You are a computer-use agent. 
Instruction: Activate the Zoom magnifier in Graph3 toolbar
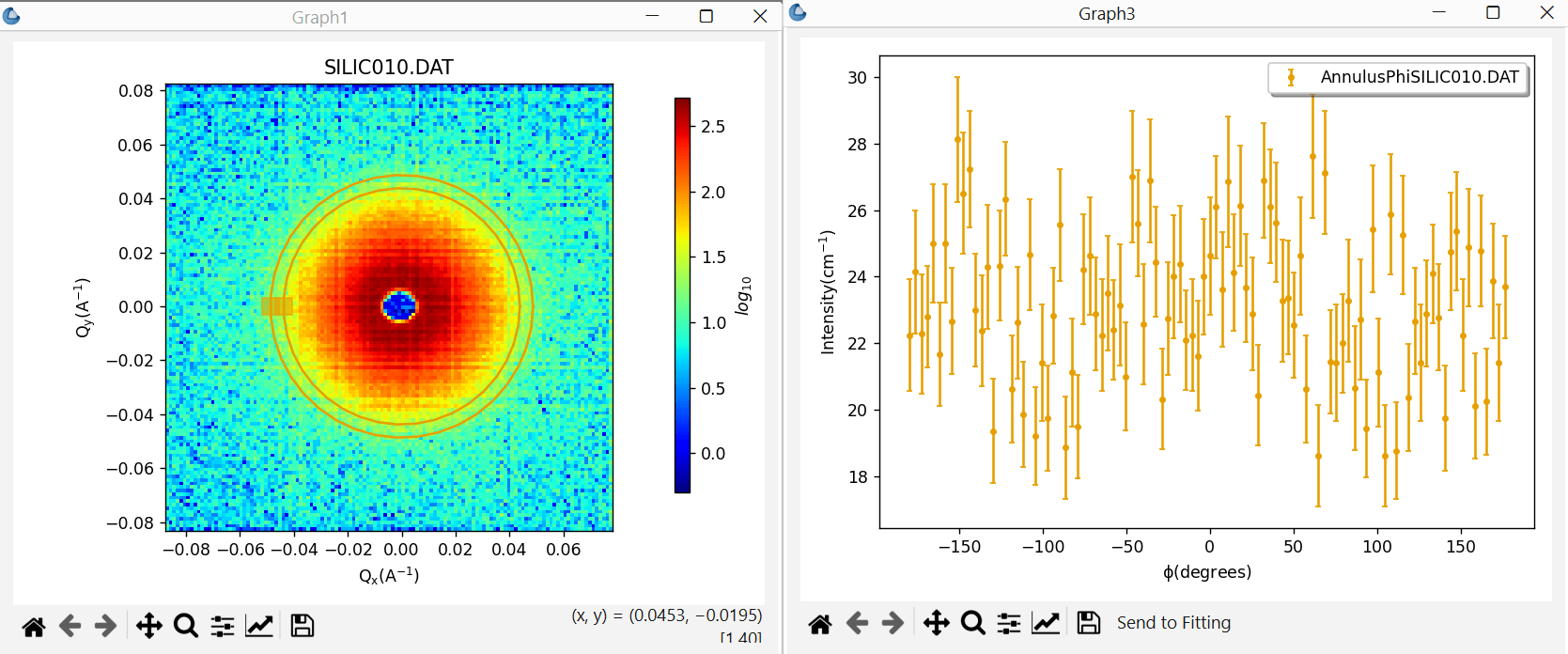click(973, 623)
